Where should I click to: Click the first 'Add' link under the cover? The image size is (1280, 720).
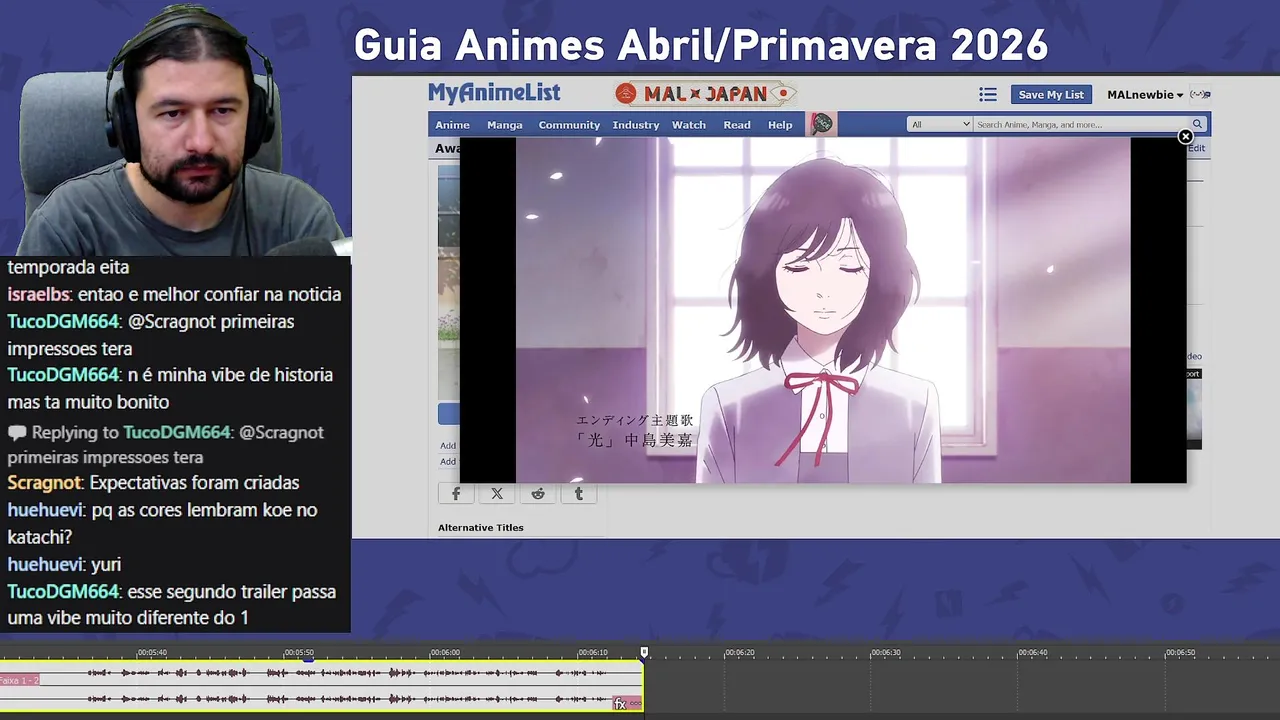tap(448, 446)
